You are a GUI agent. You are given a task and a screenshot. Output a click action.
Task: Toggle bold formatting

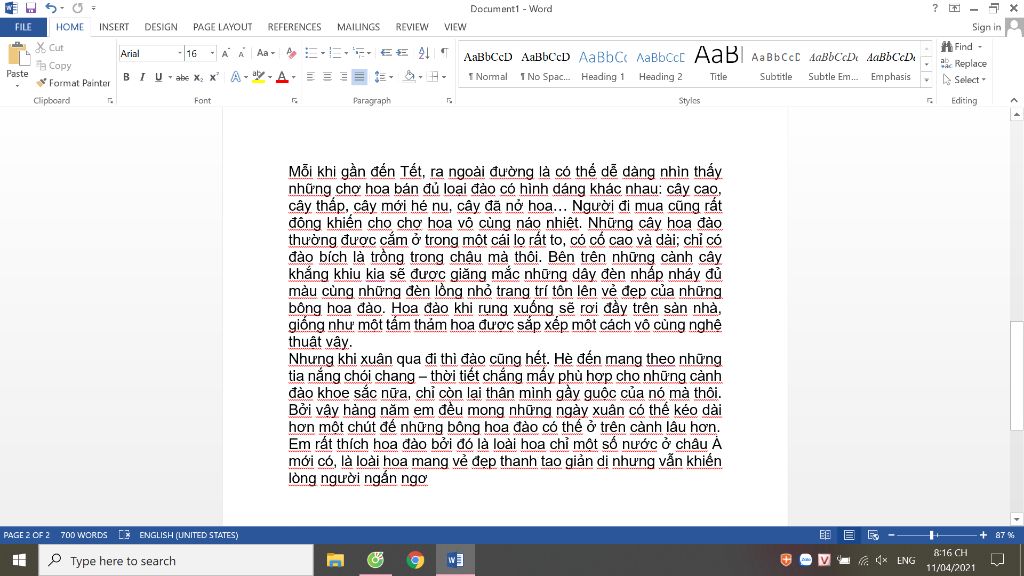coord(126,77)
